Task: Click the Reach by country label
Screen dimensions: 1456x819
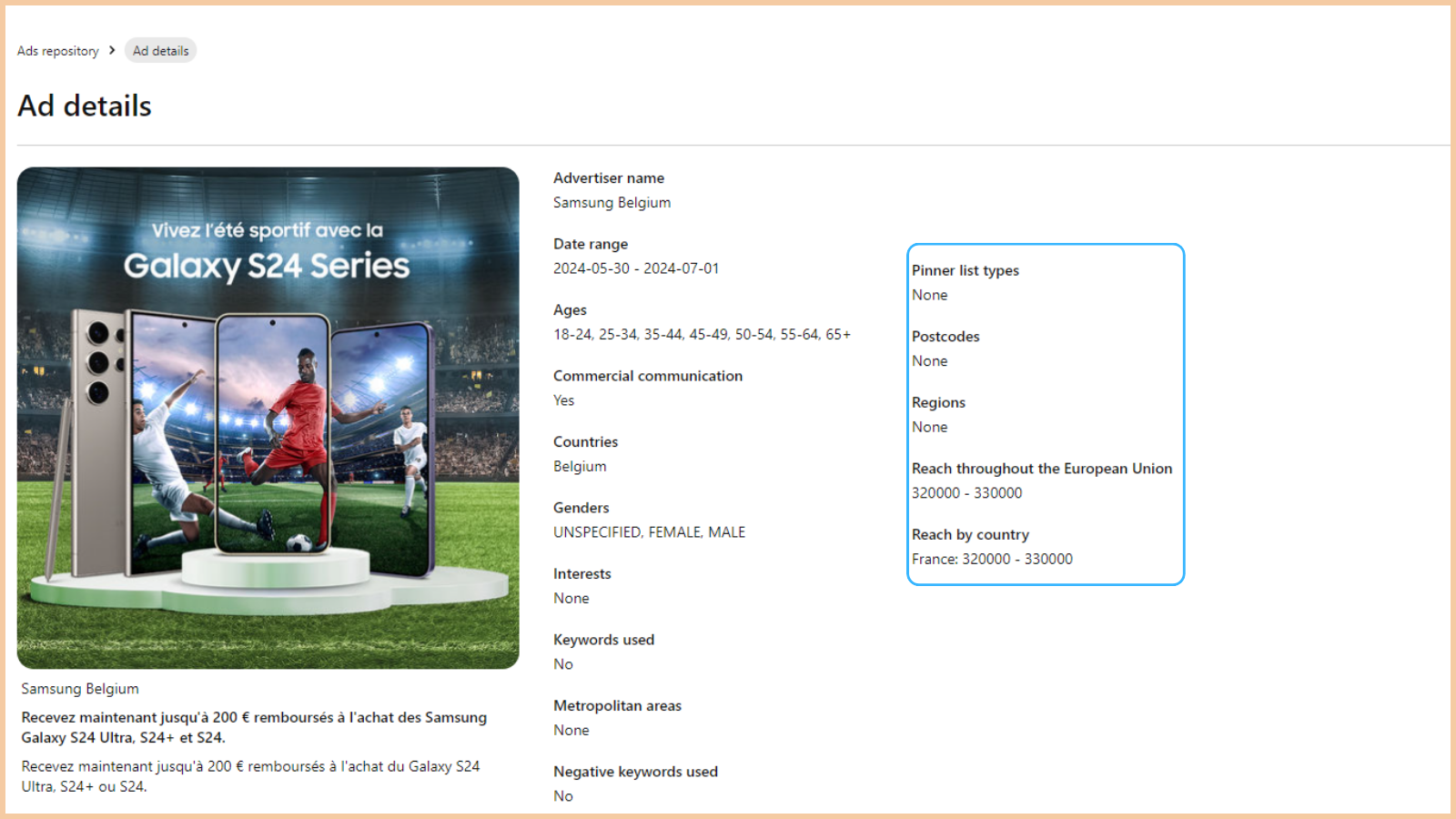Action: (970, 535)
